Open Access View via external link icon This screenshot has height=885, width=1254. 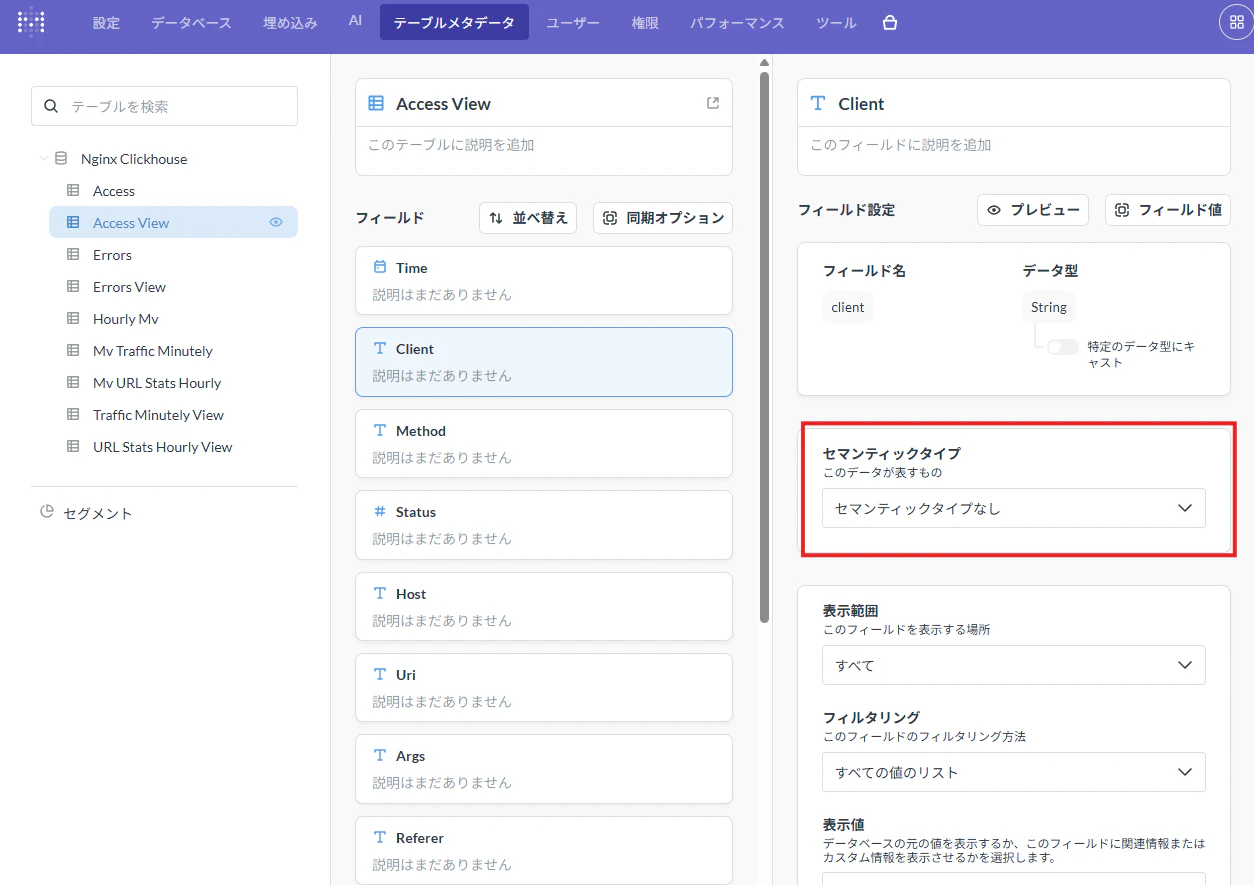pyautogui.click(x=713, y=103)
